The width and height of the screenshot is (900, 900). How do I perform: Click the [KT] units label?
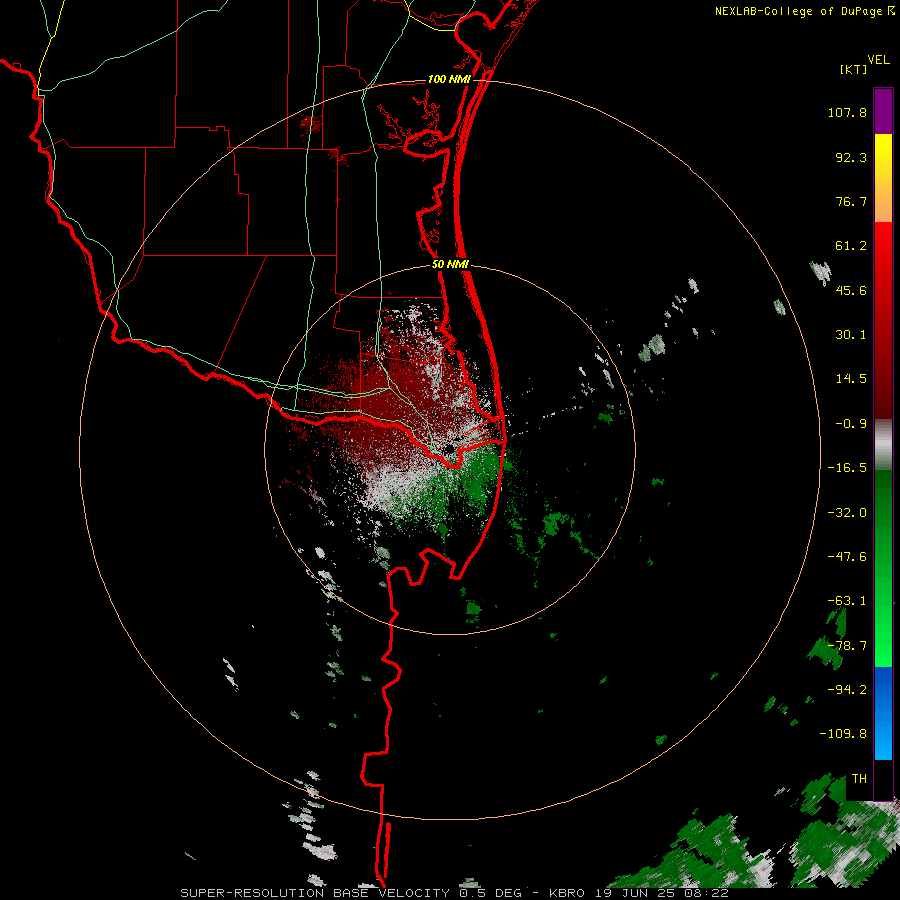point(854,69)
